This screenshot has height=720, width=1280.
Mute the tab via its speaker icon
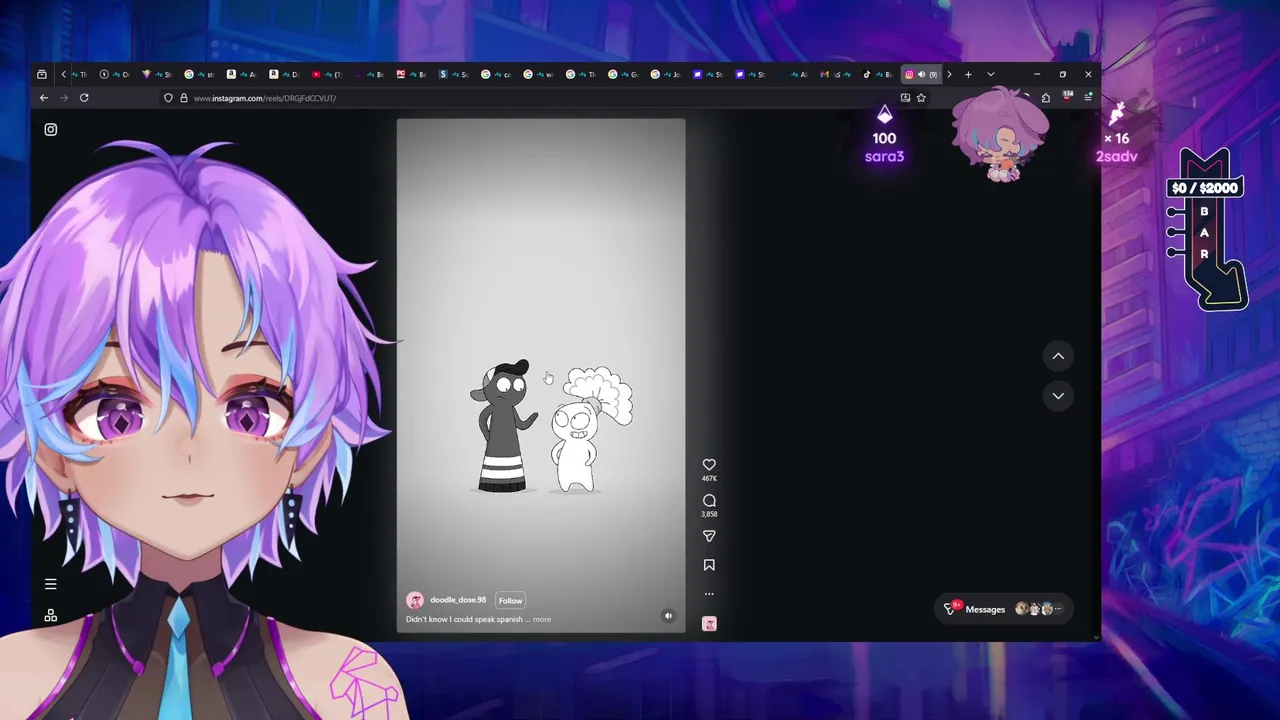click(921, 74)
